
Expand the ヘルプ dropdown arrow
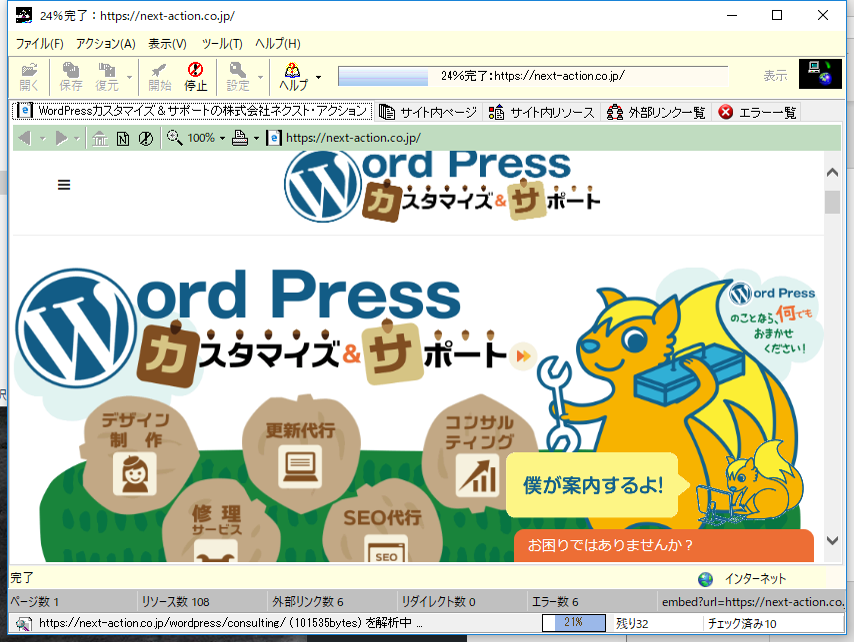(318, 77)
